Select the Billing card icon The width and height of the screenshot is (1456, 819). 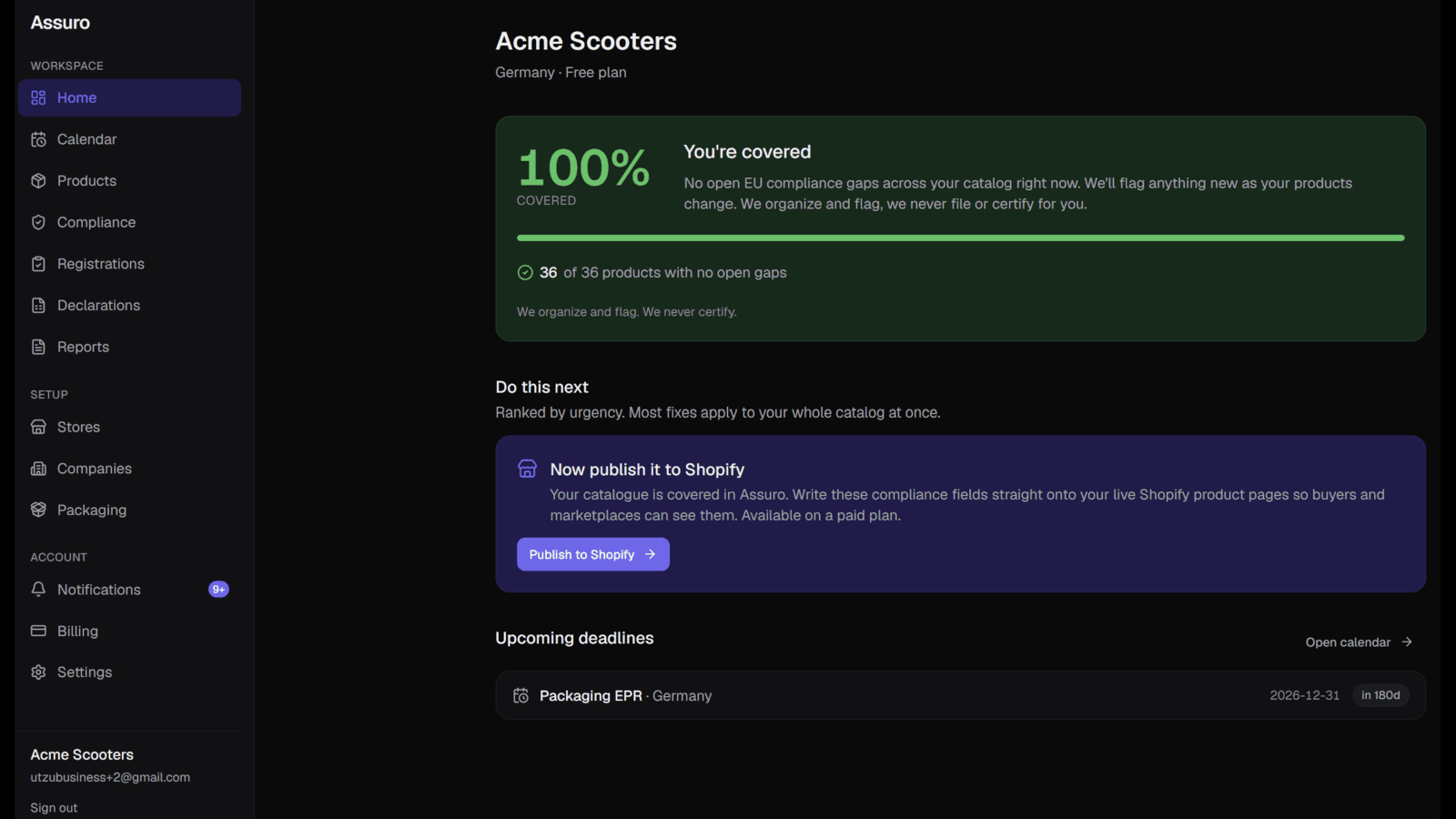pos(38,631)
